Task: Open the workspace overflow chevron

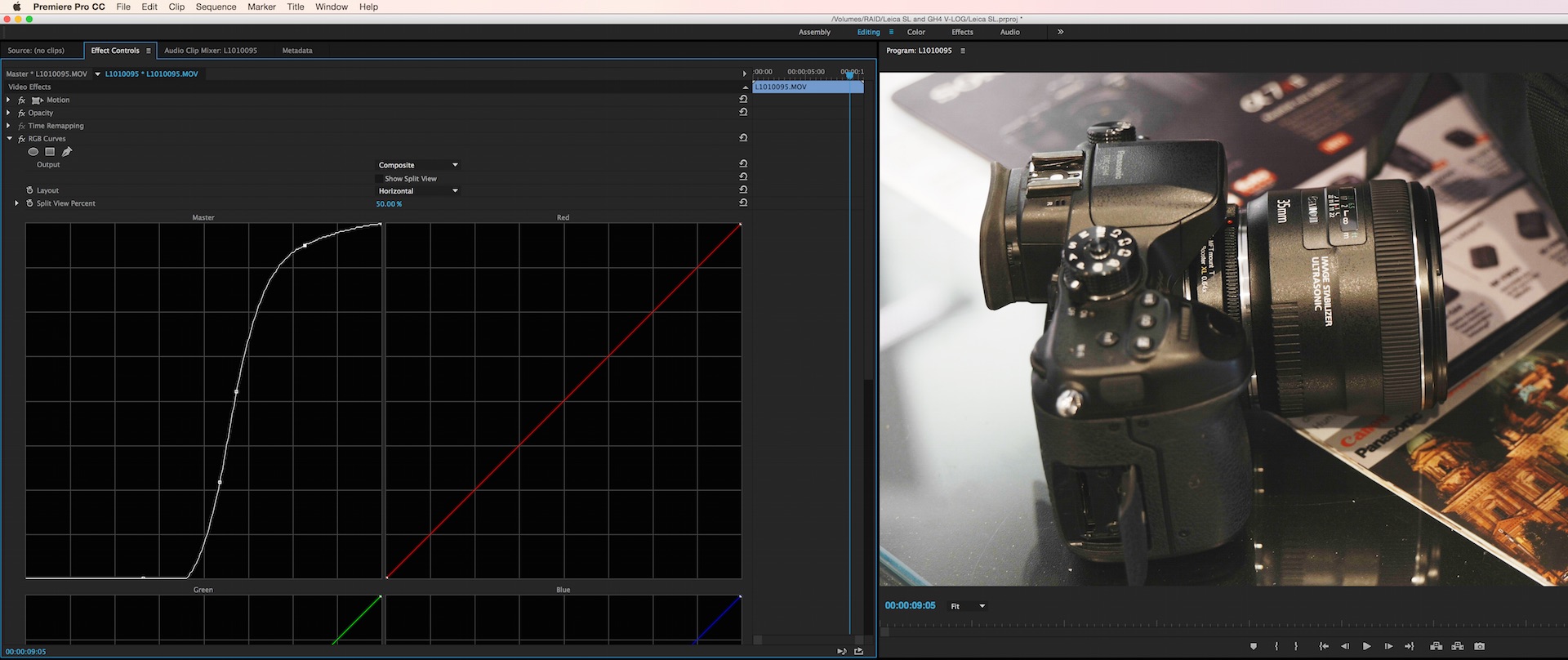Action: (x=1060, y=32)
